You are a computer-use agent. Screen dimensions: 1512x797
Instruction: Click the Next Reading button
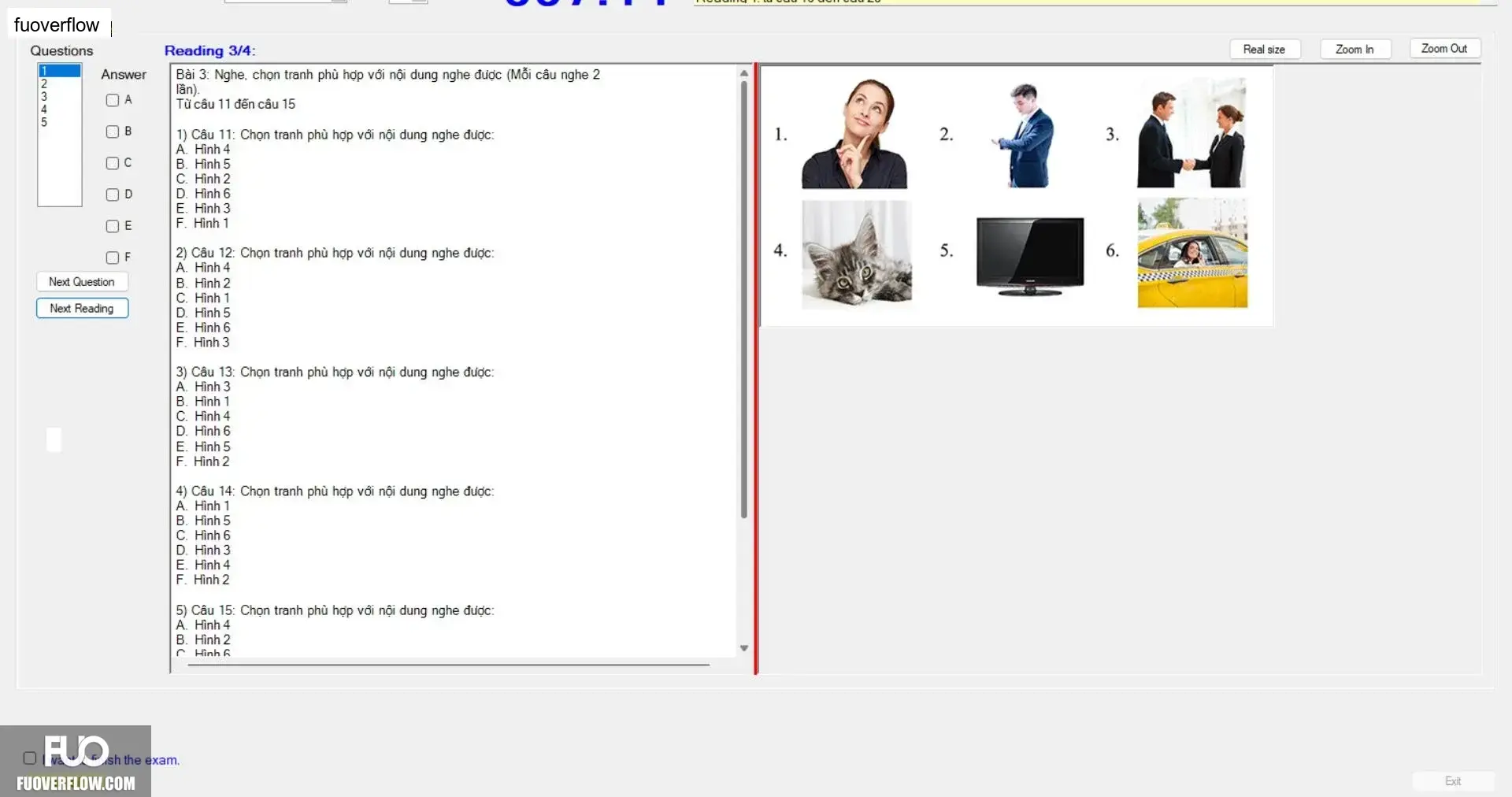pos(82,308)
